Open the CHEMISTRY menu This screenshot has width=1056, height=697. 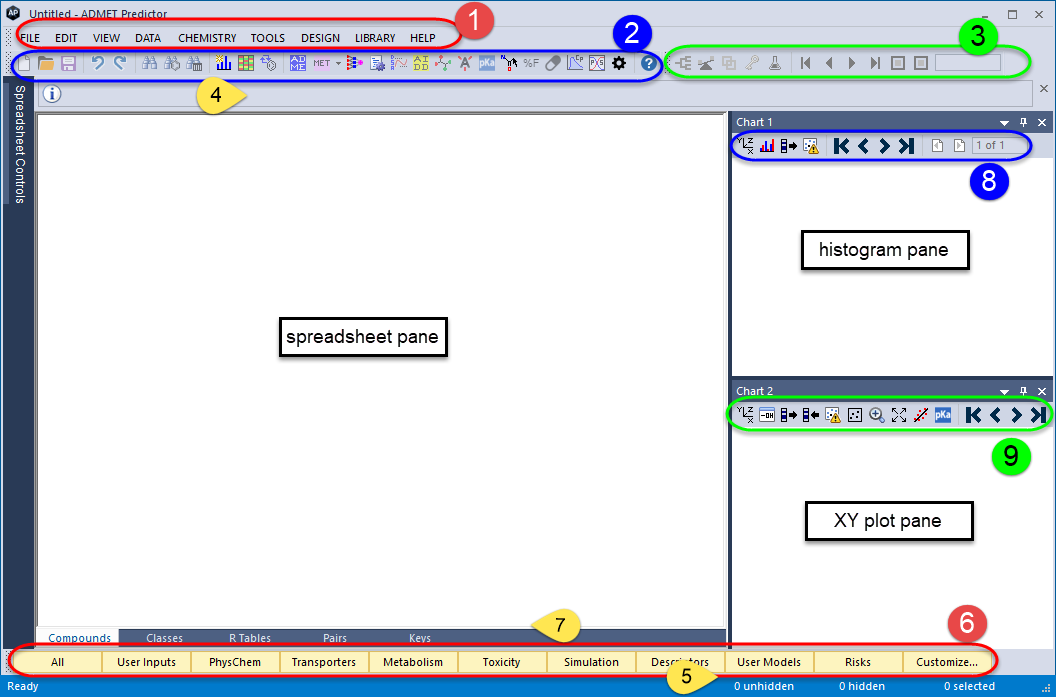click(x=207, y=38)
